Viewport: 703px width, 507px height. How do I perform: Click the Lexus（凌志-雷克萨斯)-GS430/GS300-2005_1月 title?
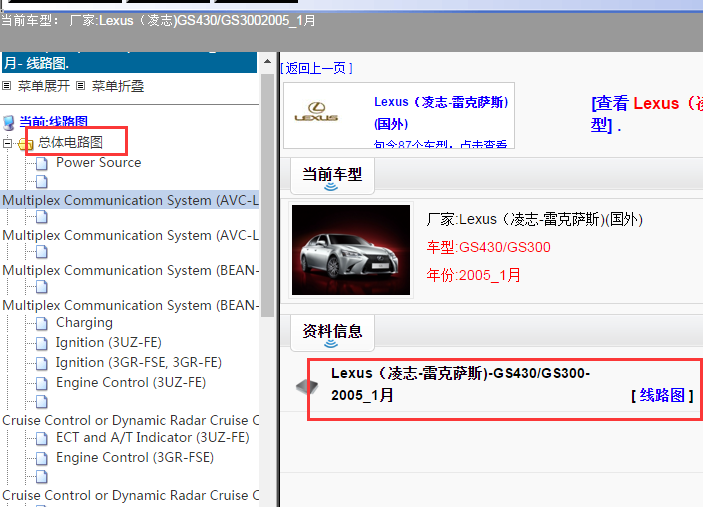pos(460,384)
